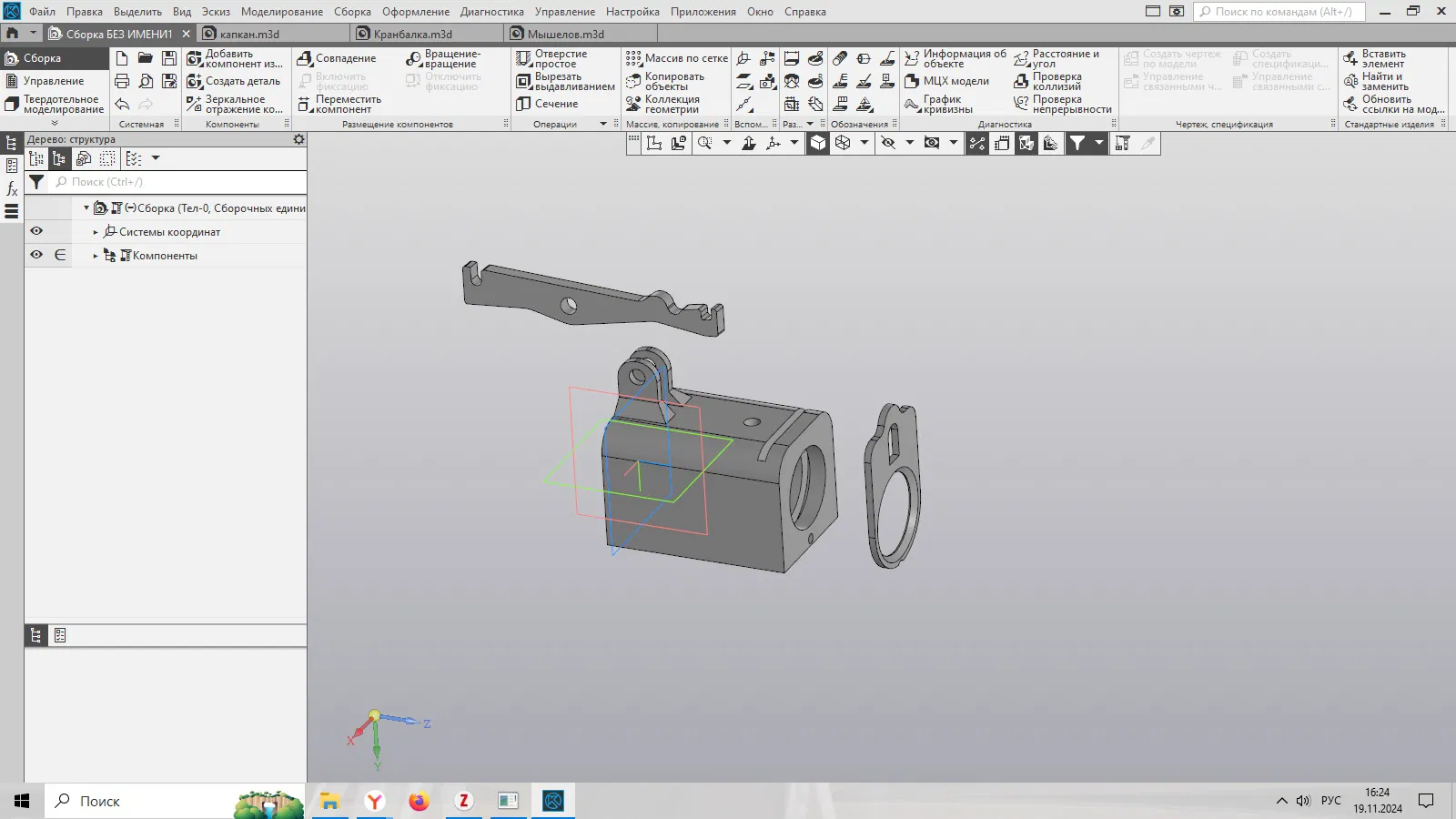Click Переместить компонент button

[339, 104]
